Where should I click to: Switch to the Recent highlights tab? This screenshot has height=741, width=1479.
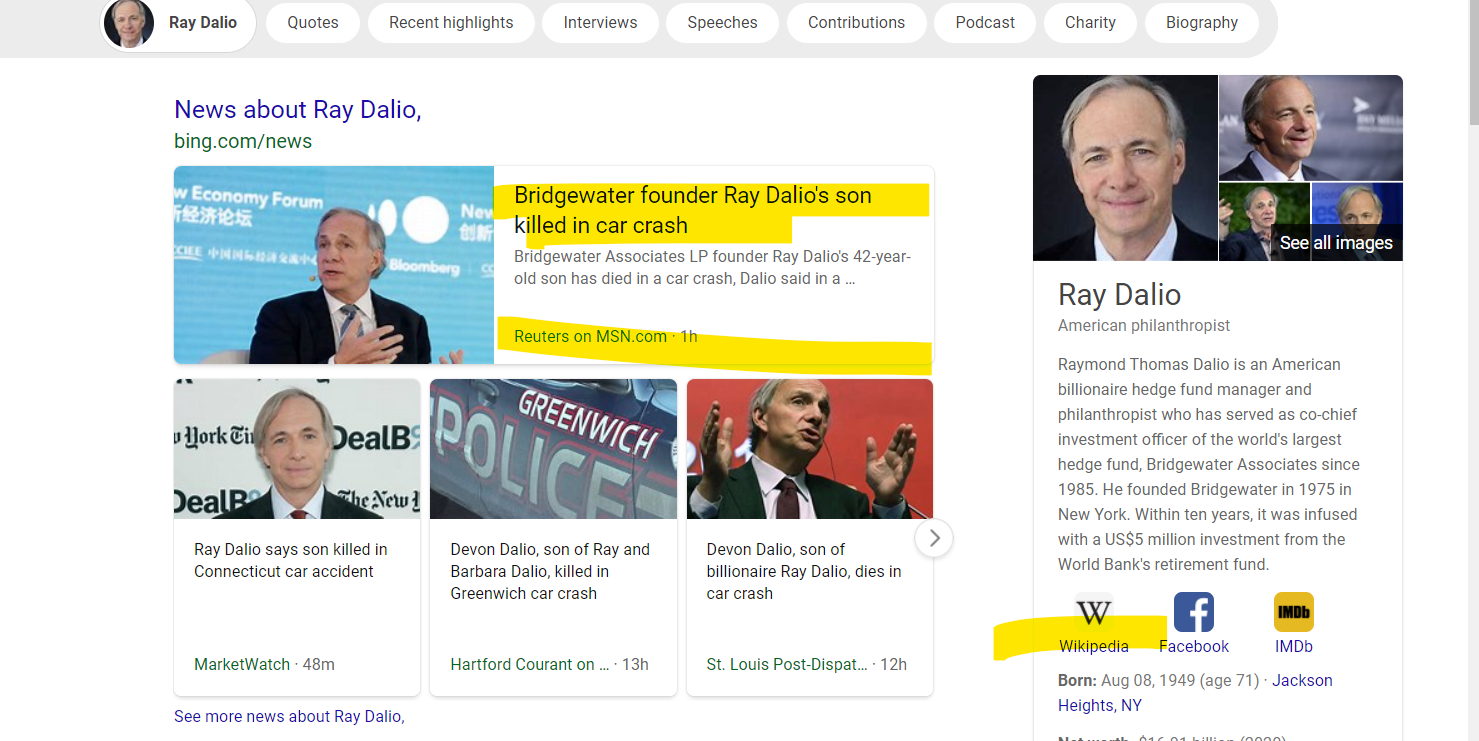[x=451, y=22]
